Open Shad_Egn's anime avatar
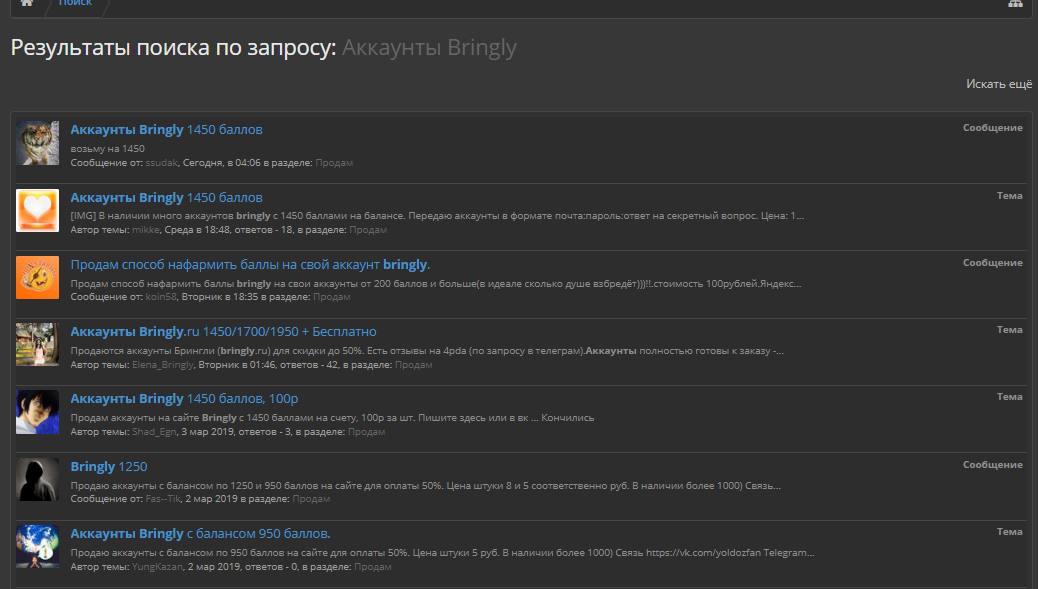This screenshot has height=589, width=1038. [38, 412]
